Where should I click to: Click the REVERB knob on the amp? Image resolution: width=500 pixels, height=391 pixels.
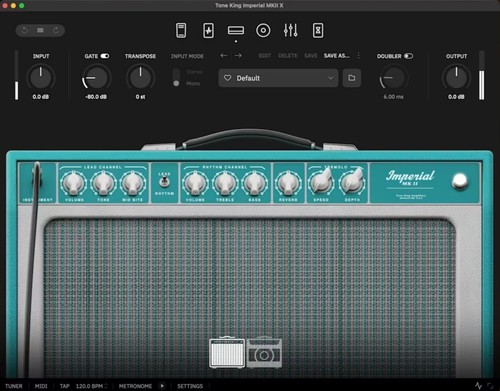(x=288, y=183)
